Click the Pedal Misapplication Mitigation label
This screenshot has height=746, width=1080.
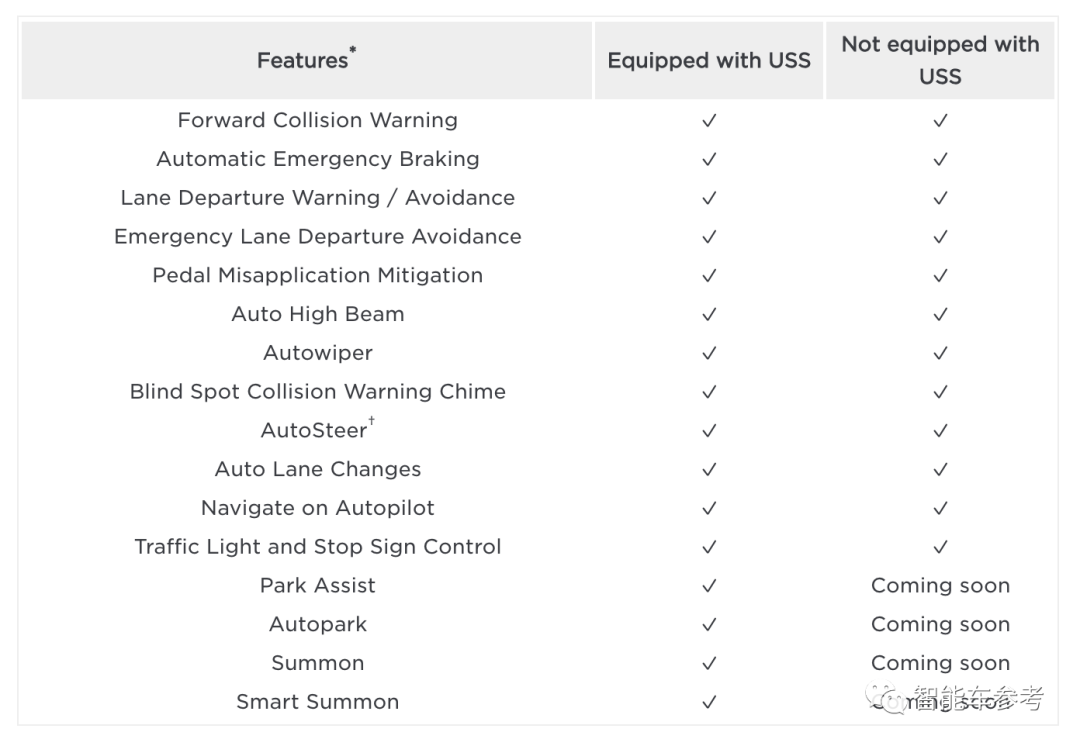click(x=318, y=275)
